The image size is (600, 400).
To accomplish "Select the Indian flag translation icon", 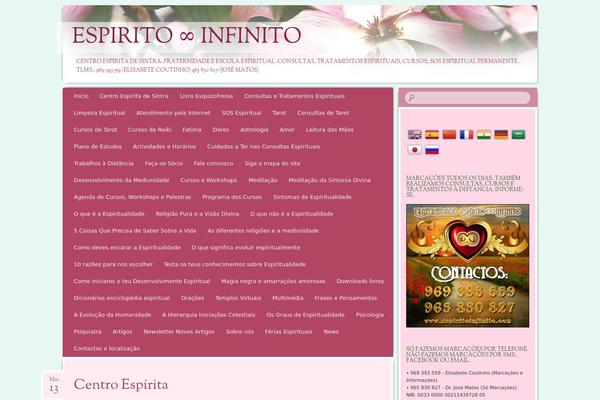I will [x=484, y=134].
